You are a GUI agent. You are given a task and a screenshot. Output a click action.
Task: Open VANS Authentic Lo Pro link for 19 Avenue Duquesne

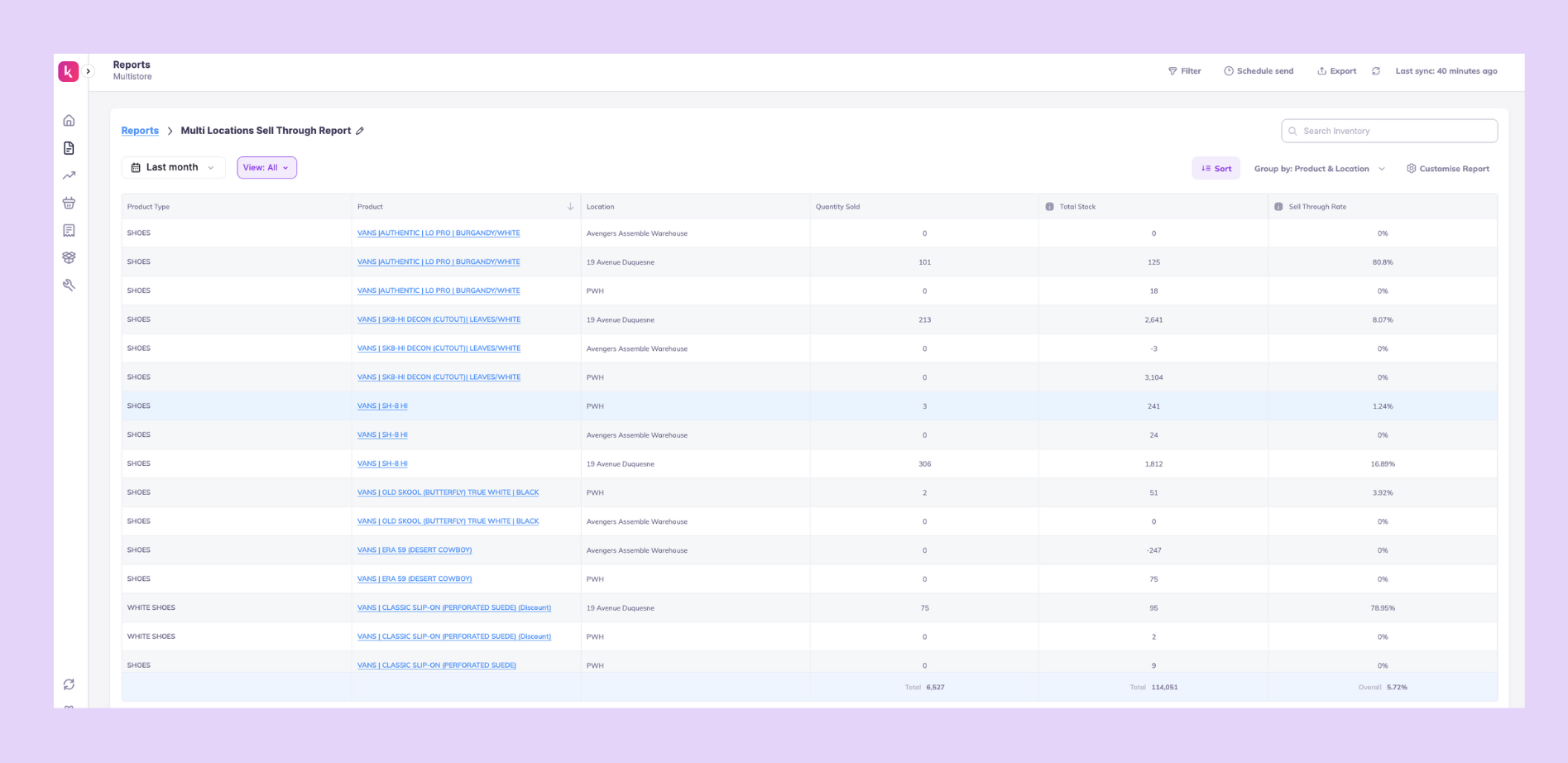click(439, 262)
